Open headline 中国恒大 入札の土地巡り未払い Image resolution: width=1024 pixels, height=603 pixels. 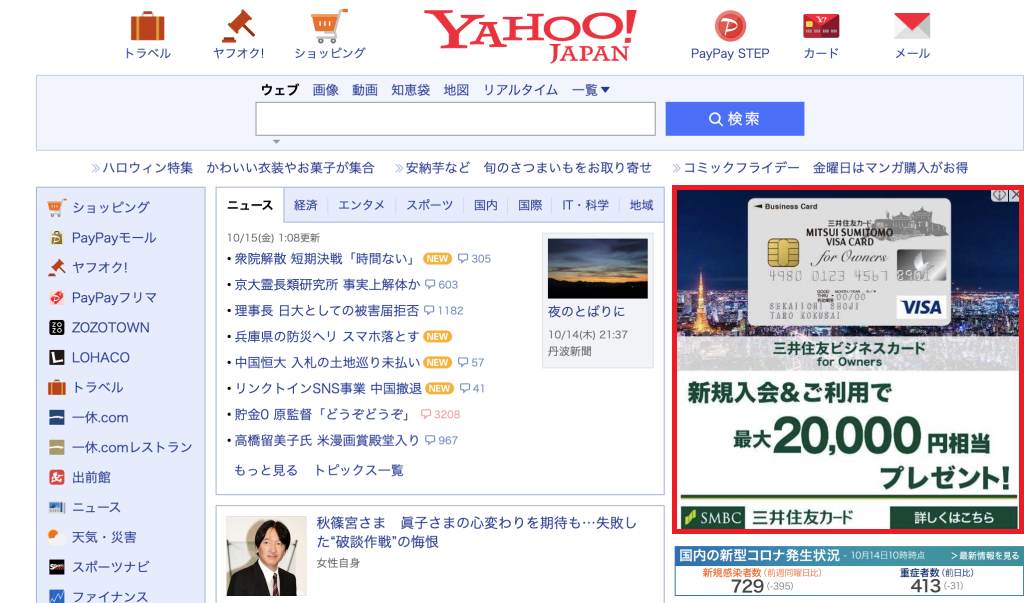[x=327, y=363]
